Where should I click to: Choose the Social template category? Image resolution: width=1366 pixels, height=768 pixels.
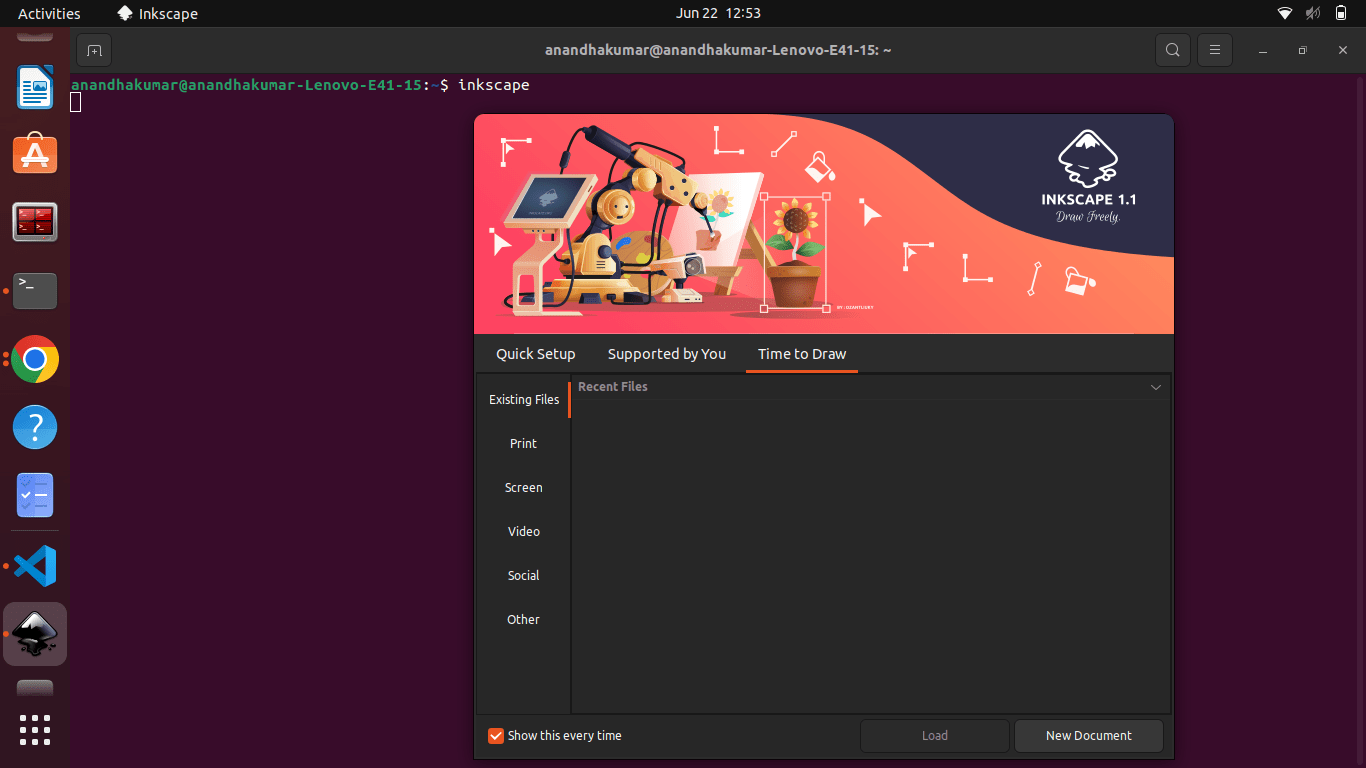(523, 576)
